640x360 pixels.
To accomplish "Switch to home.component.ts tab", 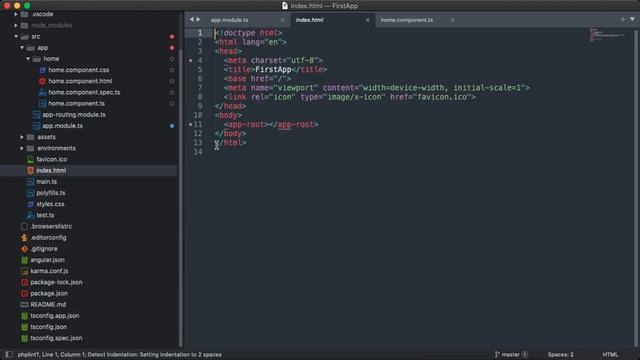I will tap(407, 20).
